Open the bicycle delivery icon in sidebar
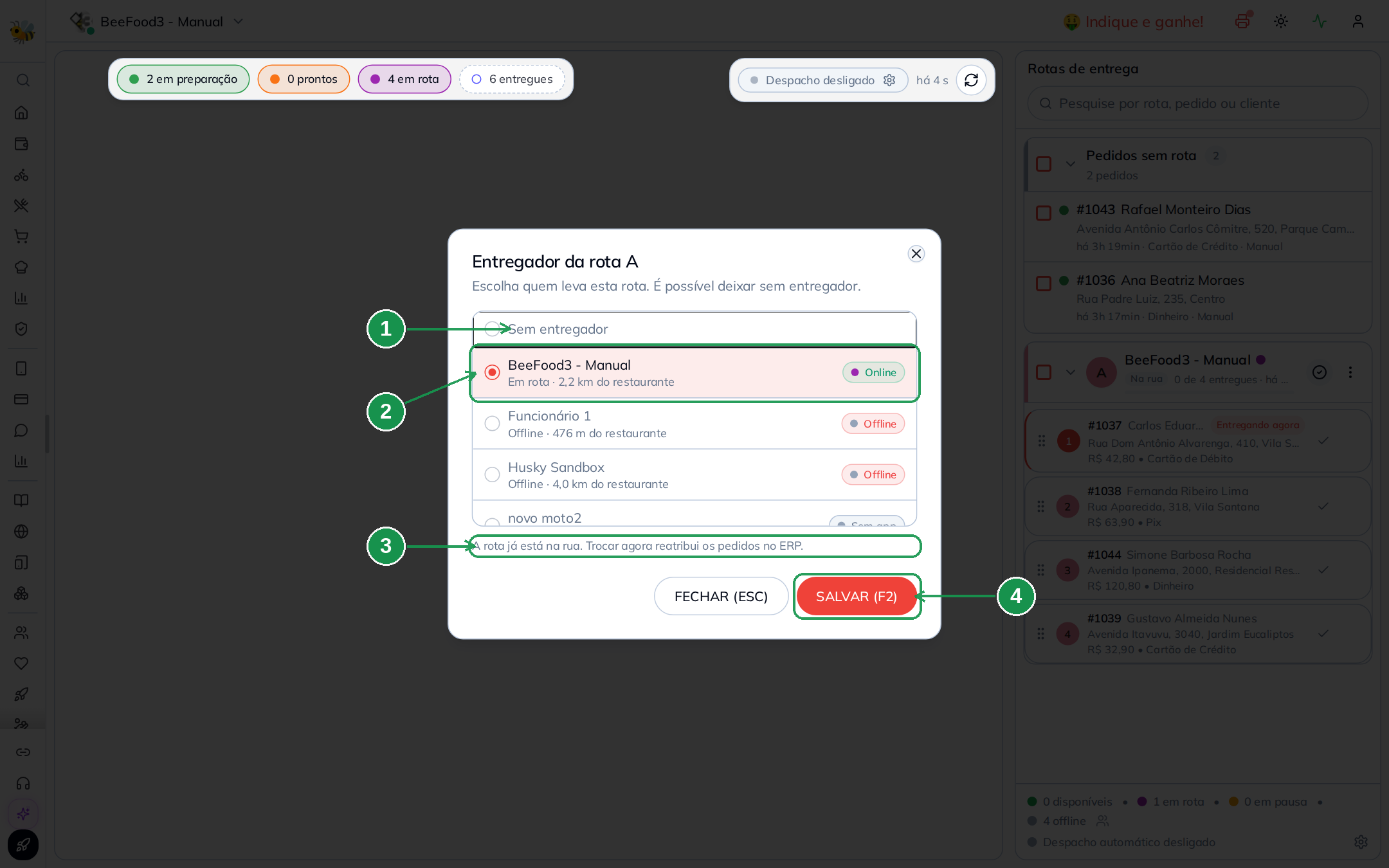 click(21, 175)
